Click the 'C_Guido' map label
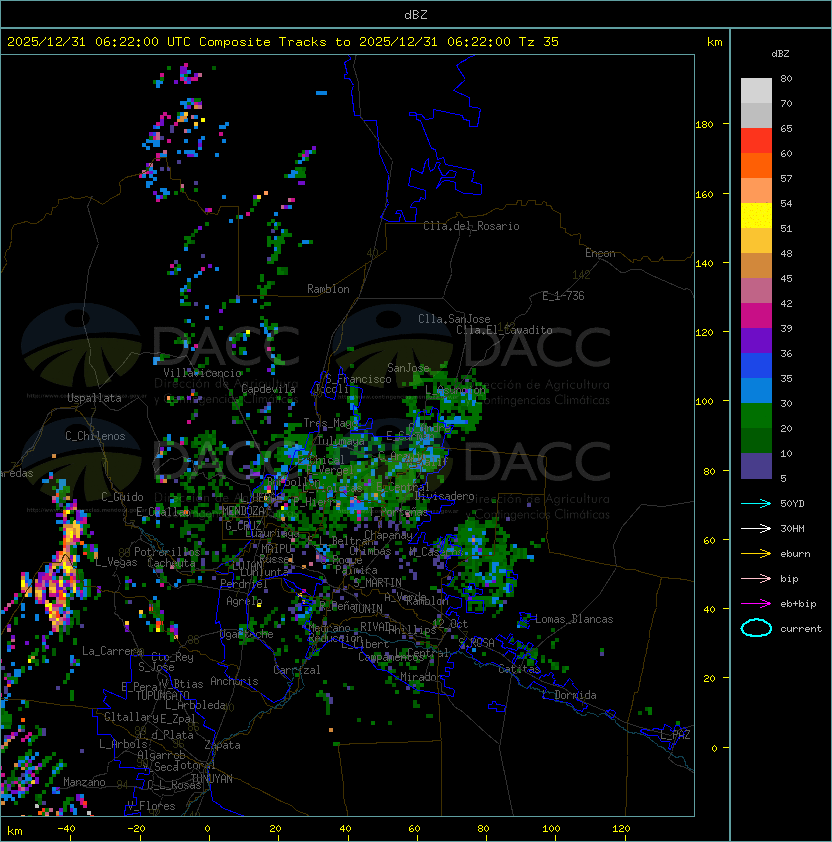The image size is (832, 842). click(x=122, y=497)
